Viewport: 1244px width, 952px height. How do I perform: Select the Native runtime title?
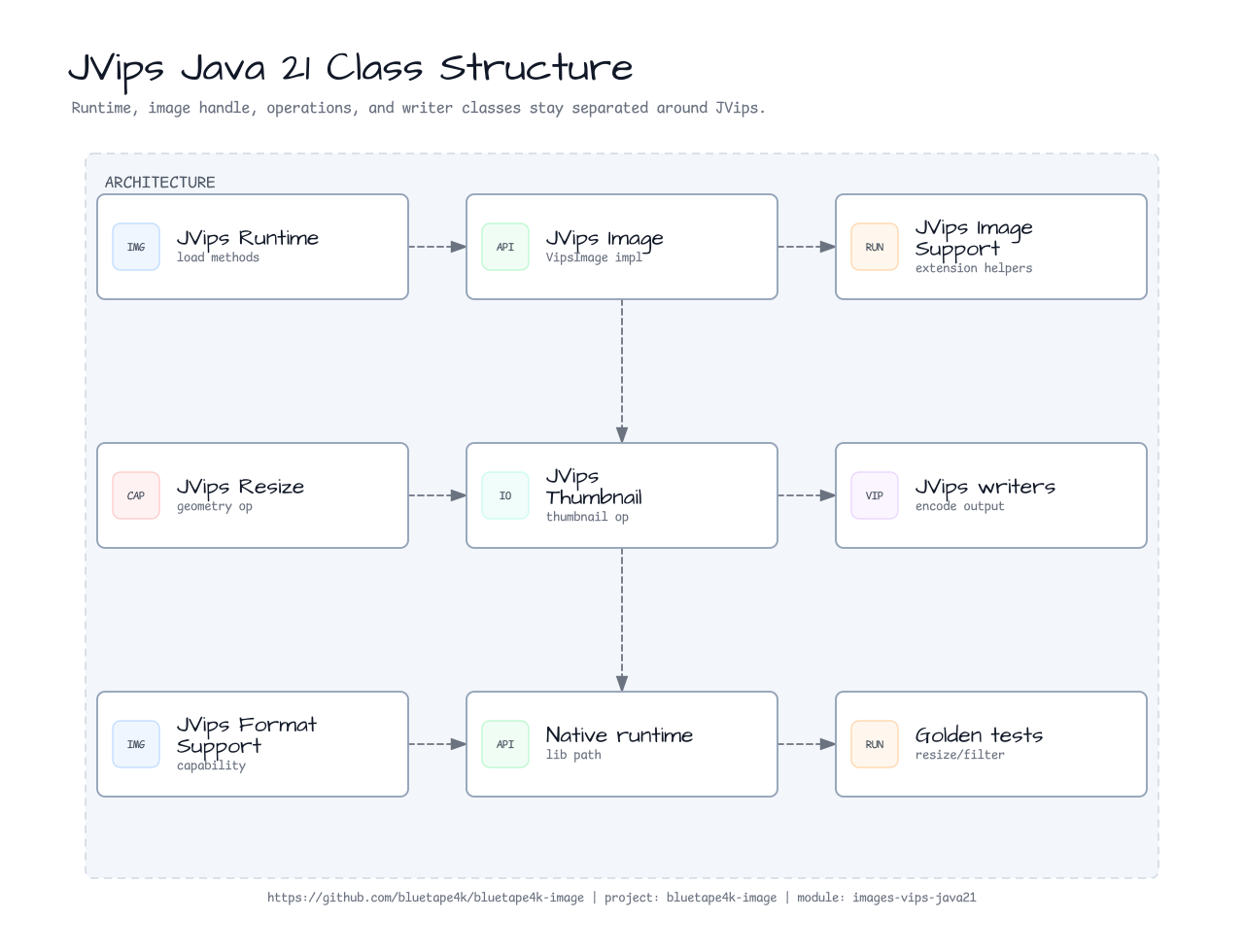click(619, 735)
